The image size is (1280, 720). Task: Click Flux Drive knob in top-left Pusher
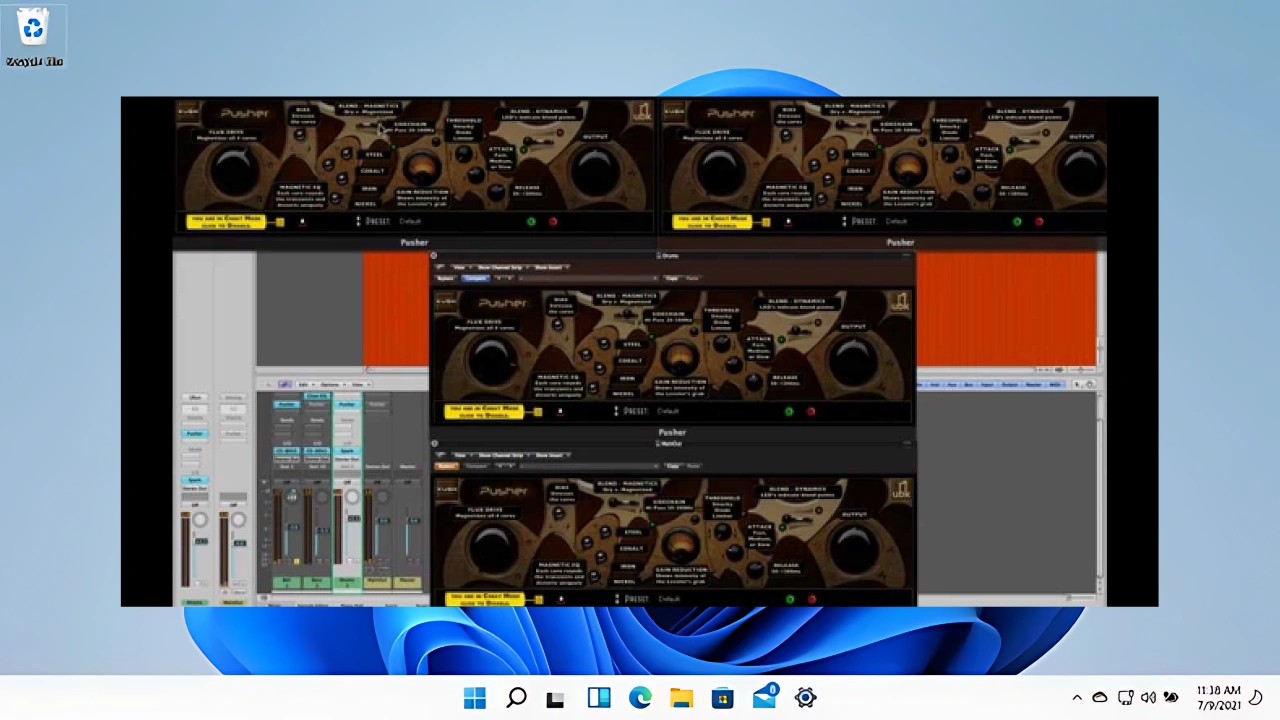click(x=235, y=171)
